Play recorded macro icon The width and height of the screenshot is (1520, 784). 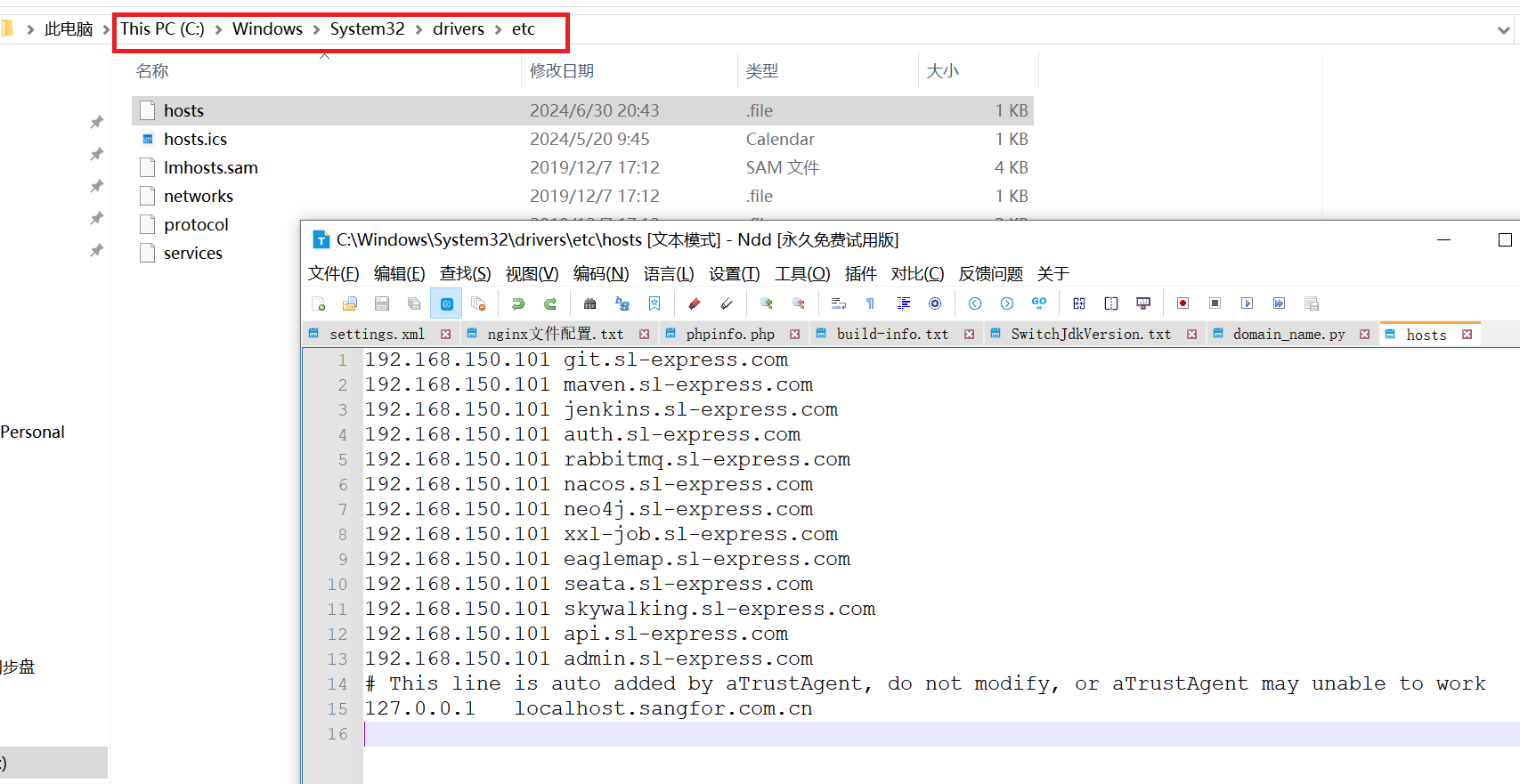tap(1247, 303)
